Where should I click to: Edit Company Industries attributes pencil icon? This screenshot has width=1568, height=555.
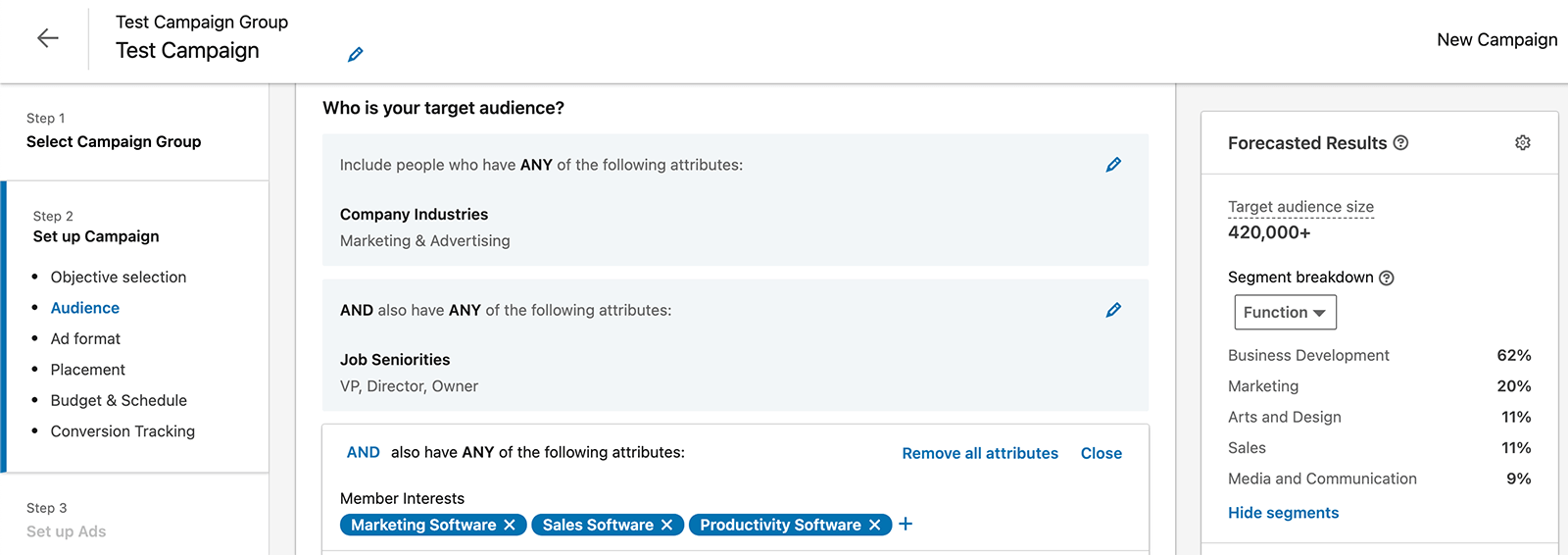pos(1113,165)
